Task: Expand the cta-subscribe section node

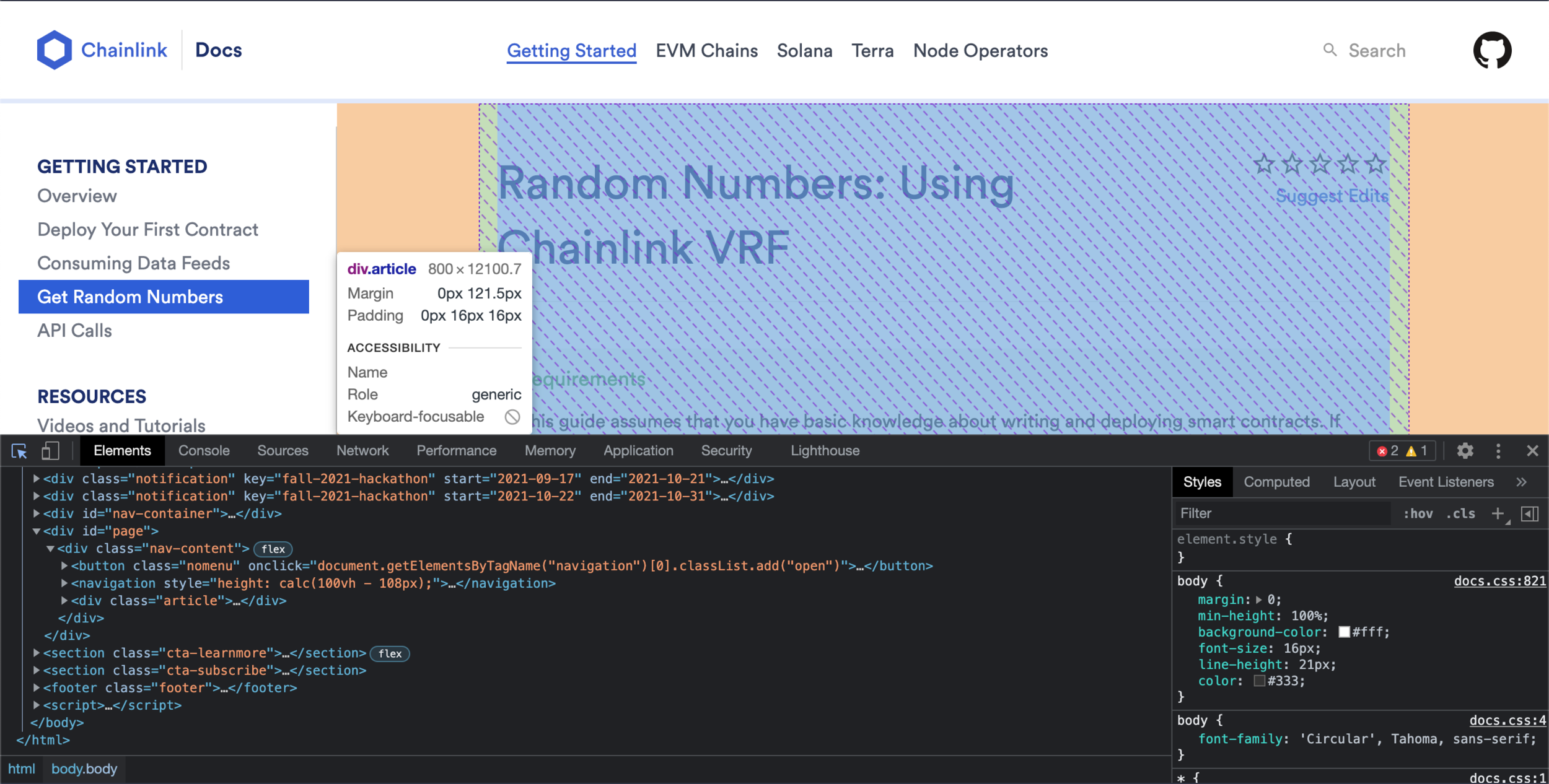Action: pyautogui.click(x=36, y=670)
